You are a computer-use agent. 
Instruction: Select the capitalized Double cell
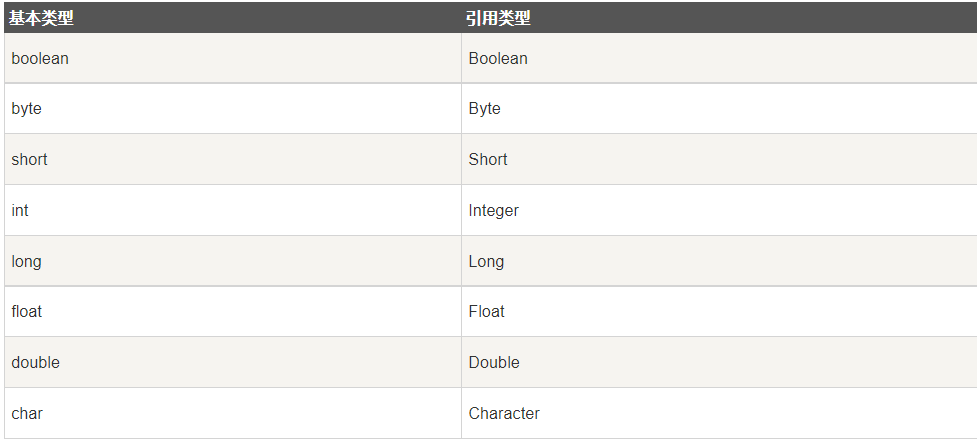(719, 363)
